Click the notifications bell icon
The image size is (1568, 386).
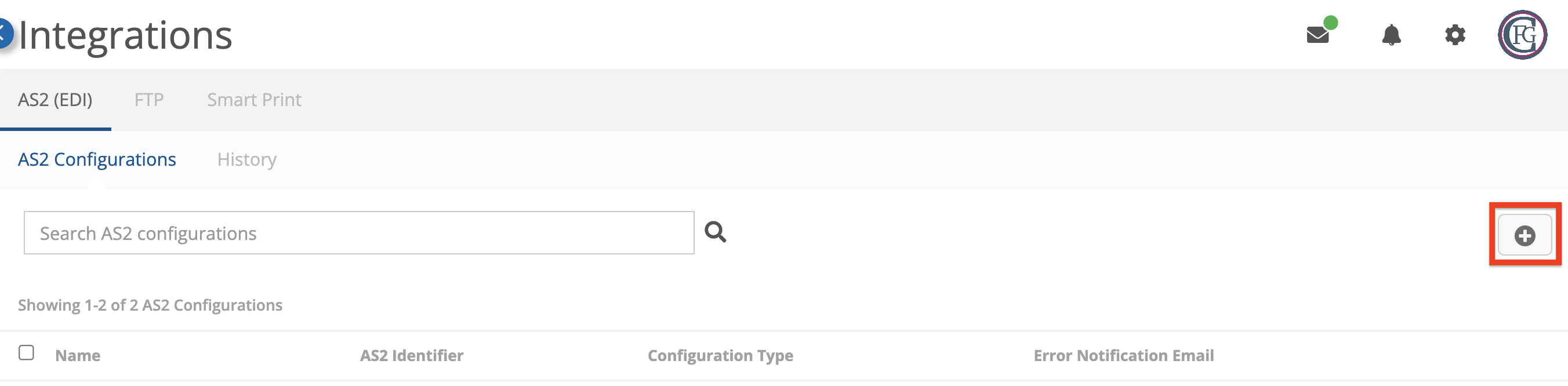1392,37
